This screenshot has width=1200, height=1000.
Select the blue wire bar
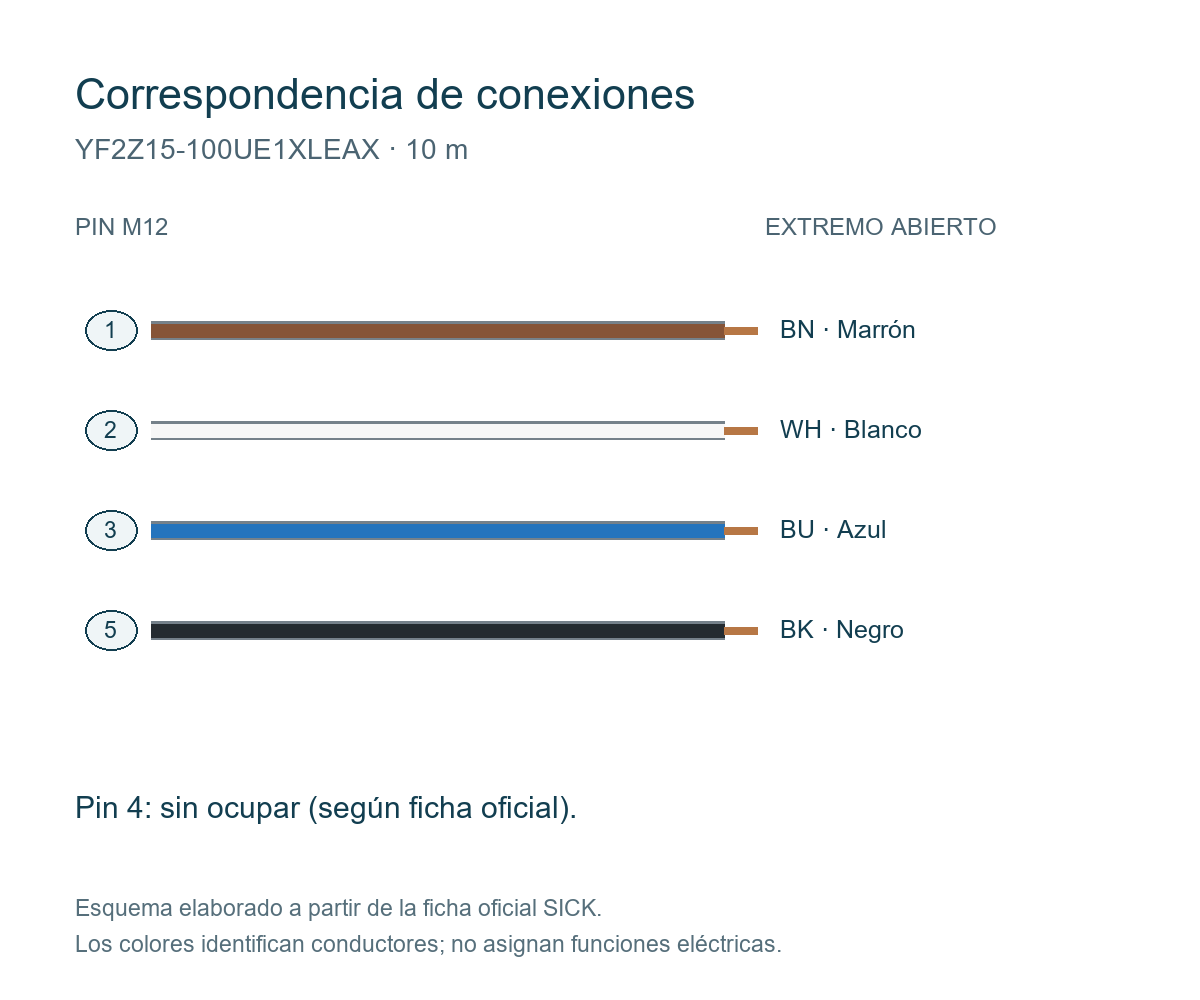click(x=438, y=530)
